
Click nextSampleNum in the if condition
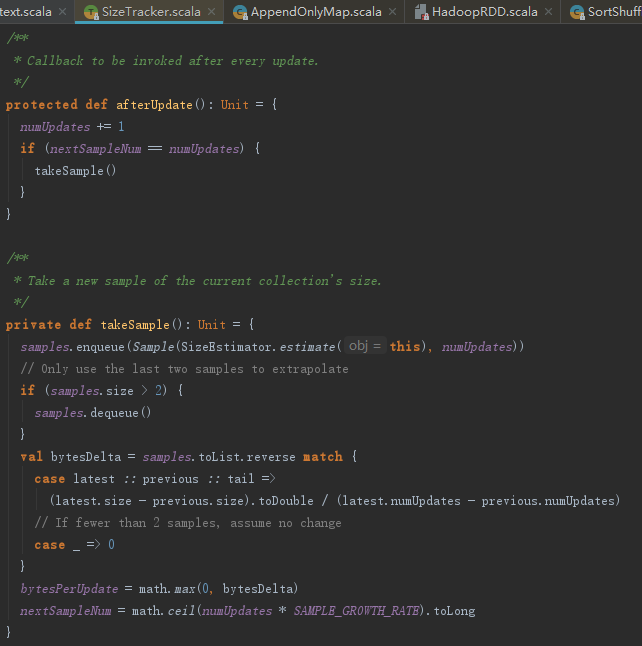click(x=96, y=148)
